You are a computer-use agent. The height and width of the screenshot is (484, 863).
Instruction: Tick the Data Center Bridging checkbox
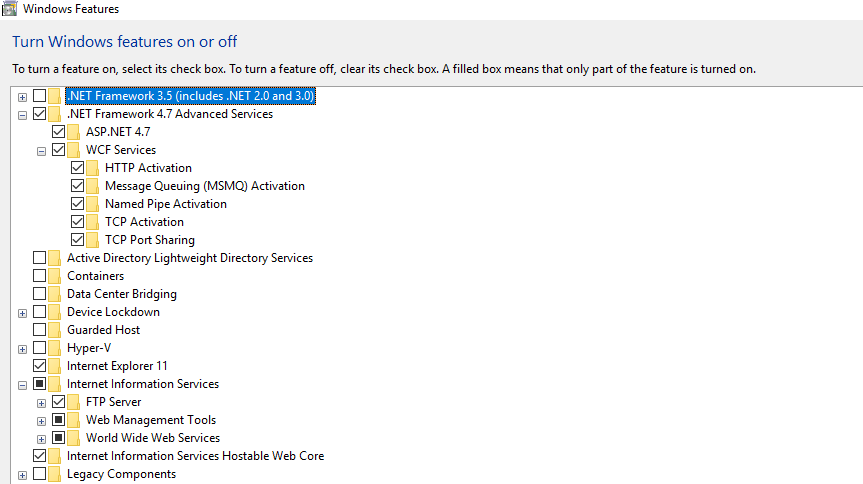(x=39, y=294)
